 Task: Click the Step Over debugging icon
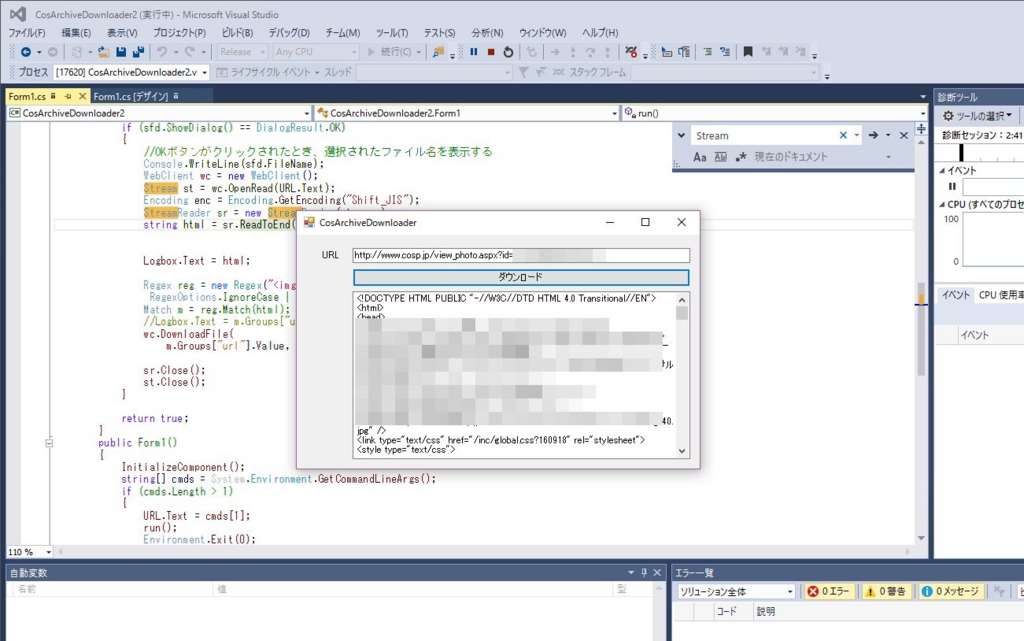590,52
